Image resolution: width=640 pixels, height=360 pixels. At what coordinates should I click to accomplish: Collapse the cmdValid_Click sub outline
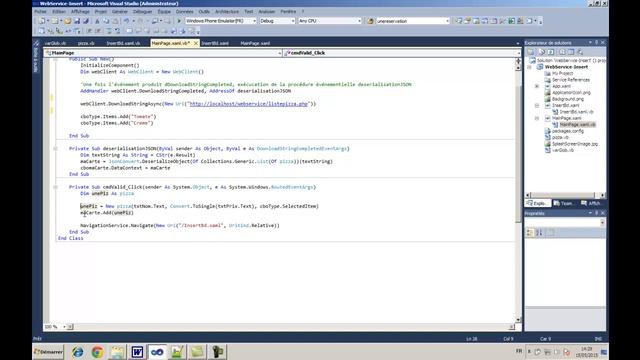(56, 187)
